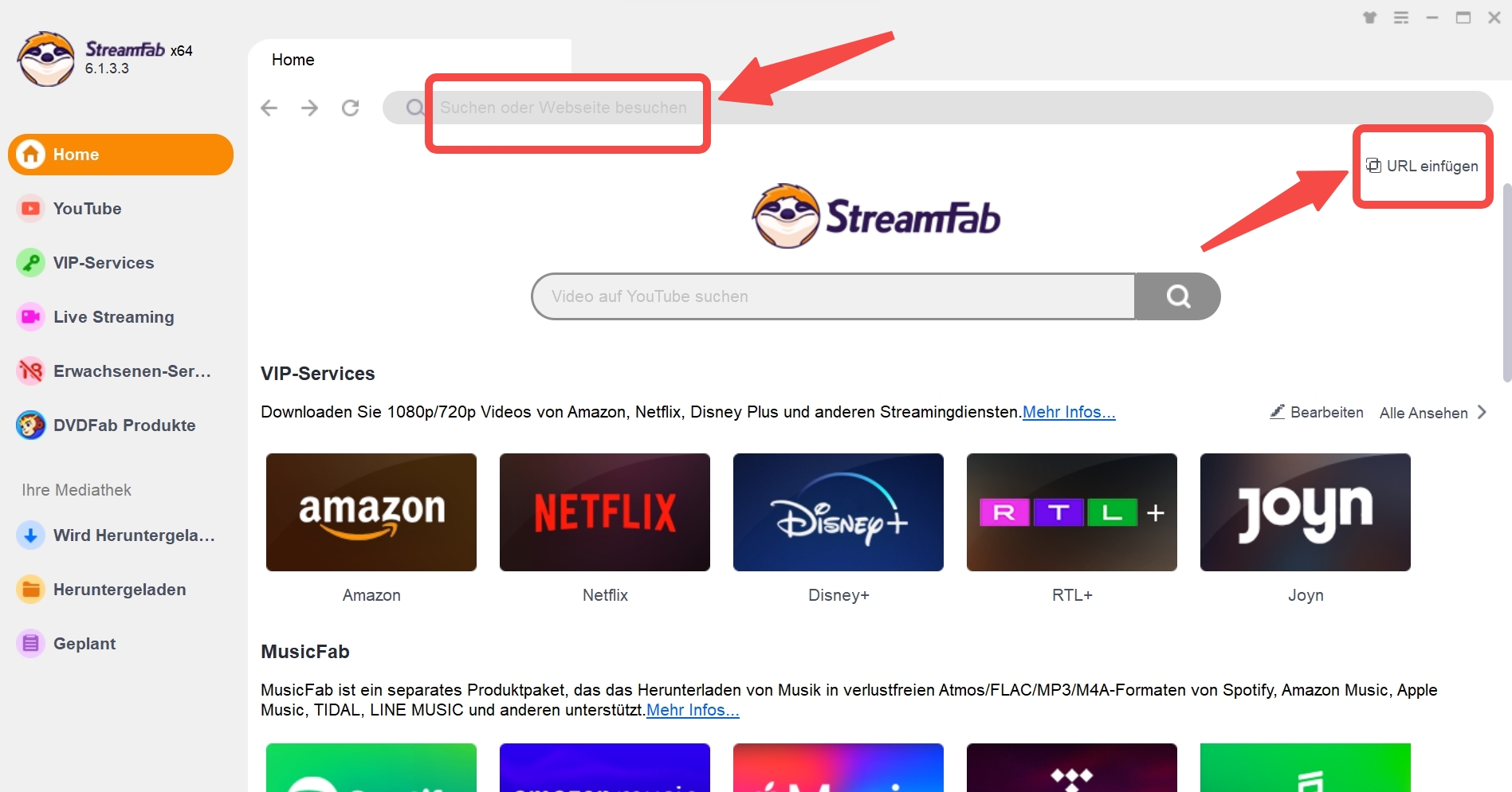The height and width of the screenshot is (792, 1512).
Task: Click the Disney+ caption label
Action: click(x=838, y=595)
